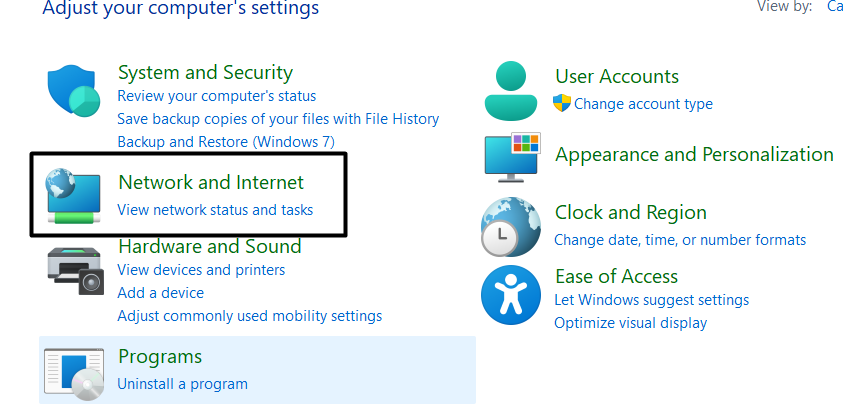The image size is (843, 420).
Task: Open Adjust commonly used mobility settings
Action: [x=249, y=316]
